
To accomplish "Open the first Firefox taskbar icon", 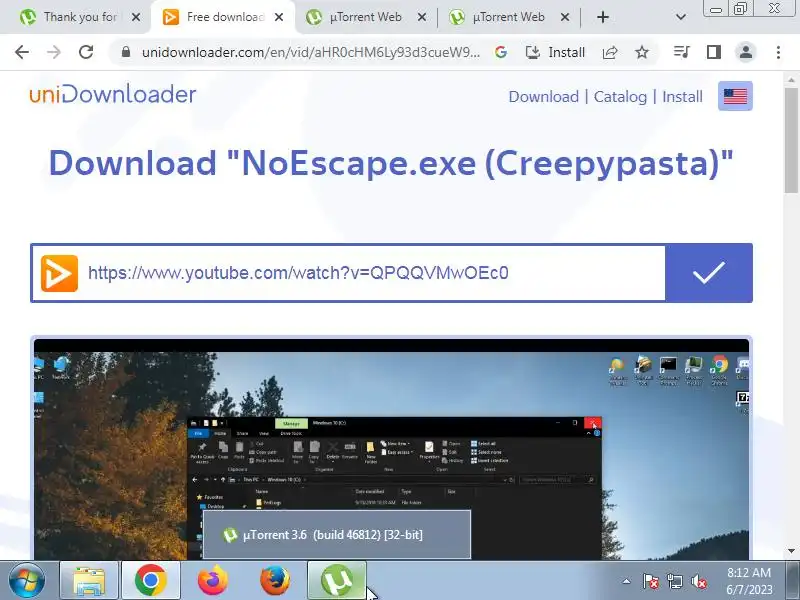I will pyautogui.click(x=213, y=581).
